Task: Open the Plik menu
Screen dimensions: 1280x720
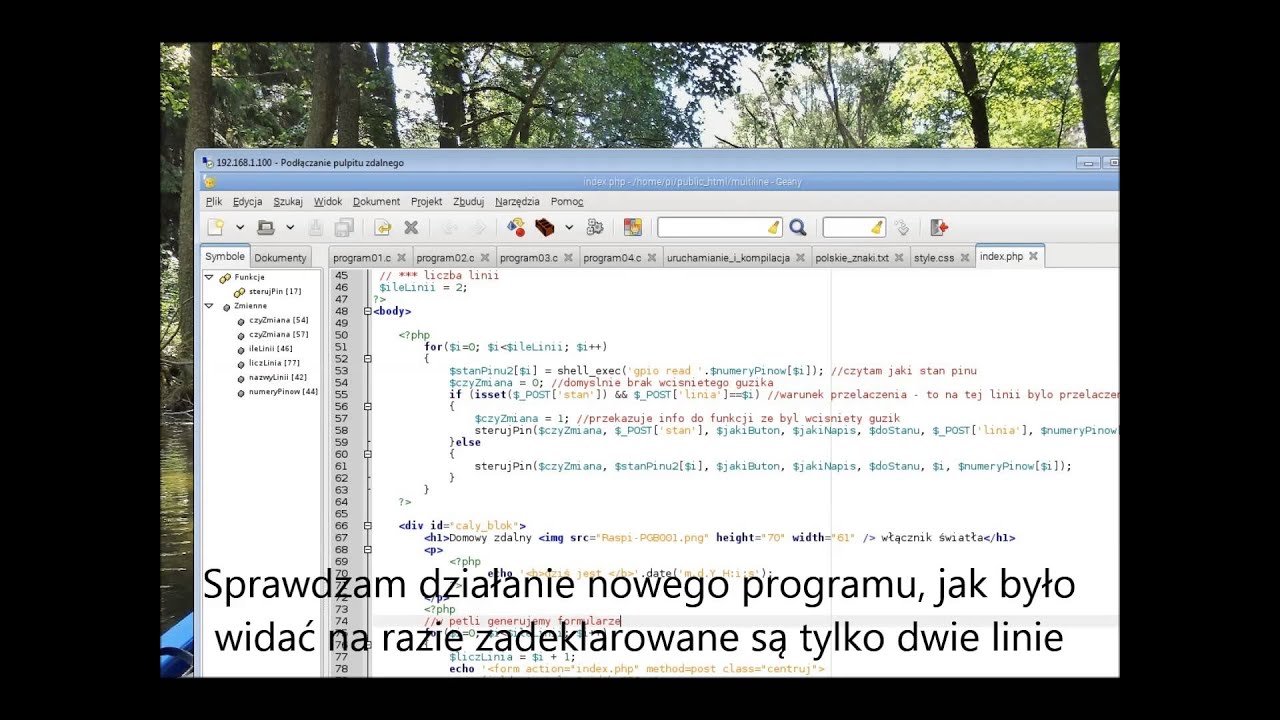Action: coord(214,202)
